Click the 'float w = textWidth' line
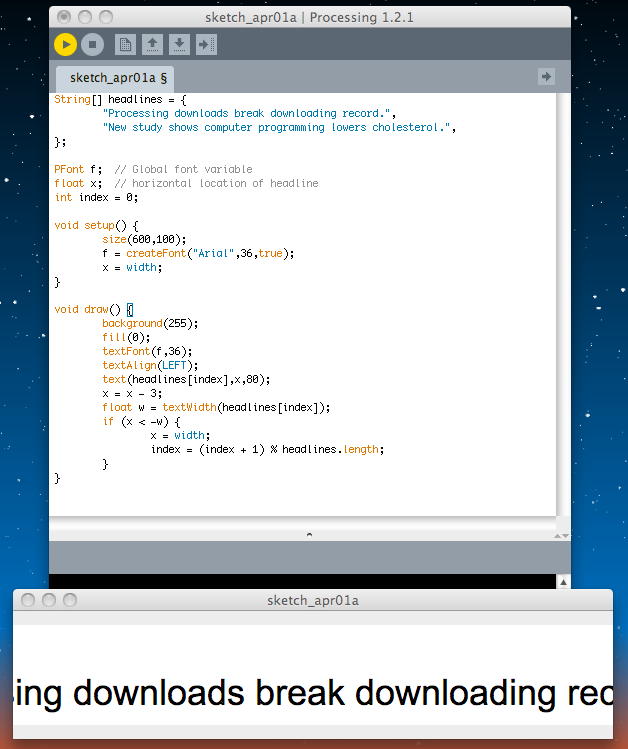The height and width of the screenshot is (749, 628). click(216, 407)
